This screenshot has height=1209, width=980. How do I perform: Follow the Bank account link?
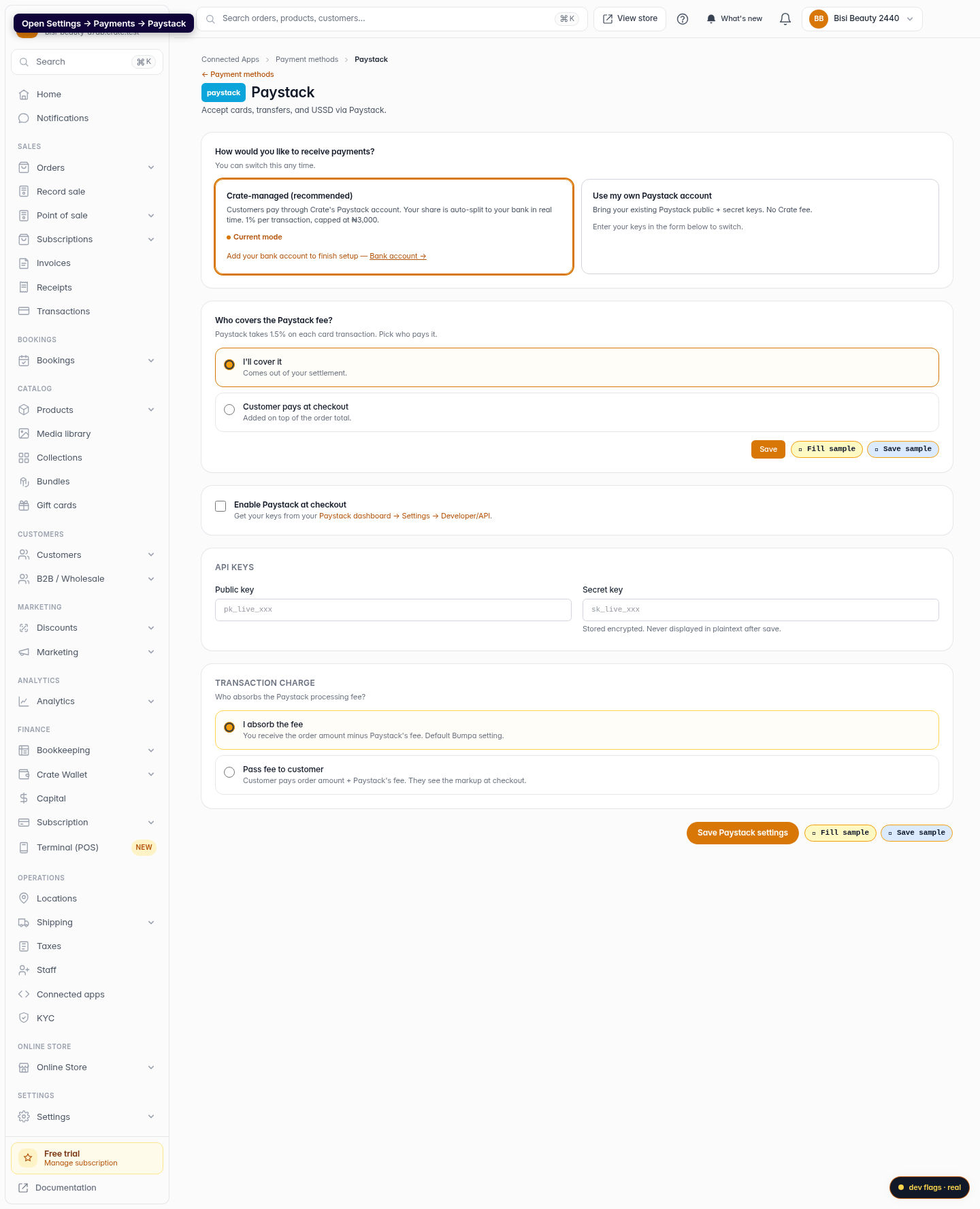pyautogui.click(x=398, y=256)
